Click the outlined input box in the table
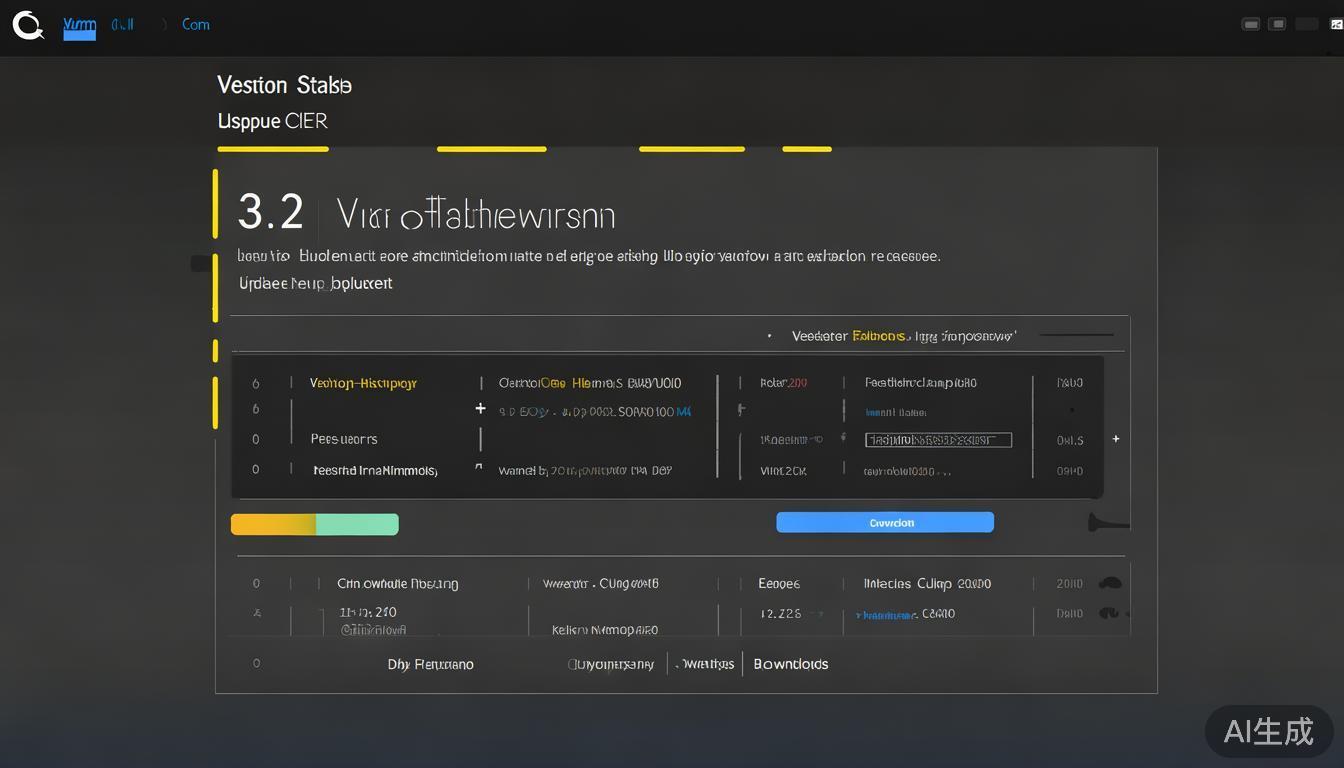Image resolution: width=1344 pixels, height=768 pixels. (x=938, y=440)
